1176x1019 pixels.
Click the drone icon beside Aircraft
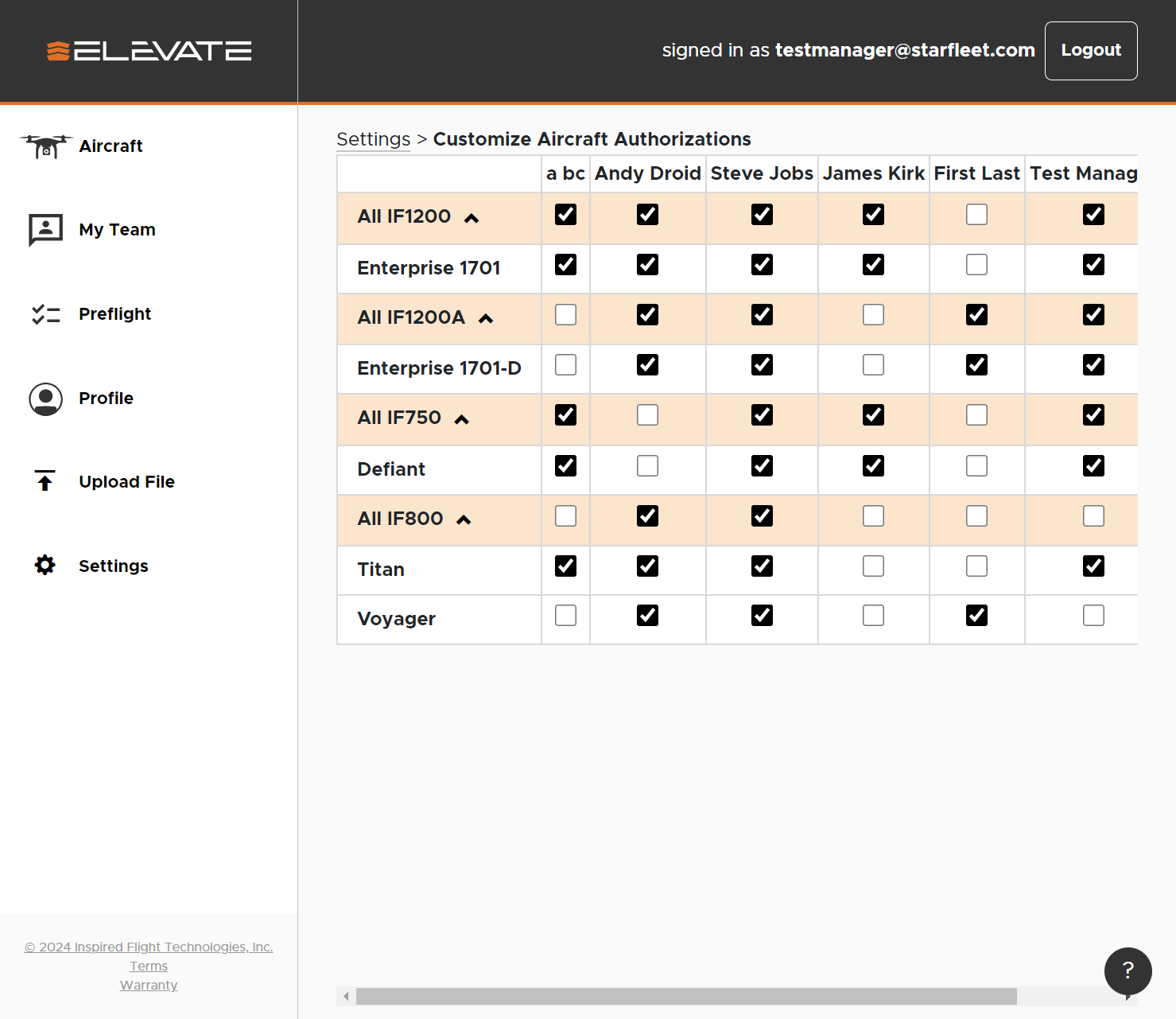click(46, 146)
